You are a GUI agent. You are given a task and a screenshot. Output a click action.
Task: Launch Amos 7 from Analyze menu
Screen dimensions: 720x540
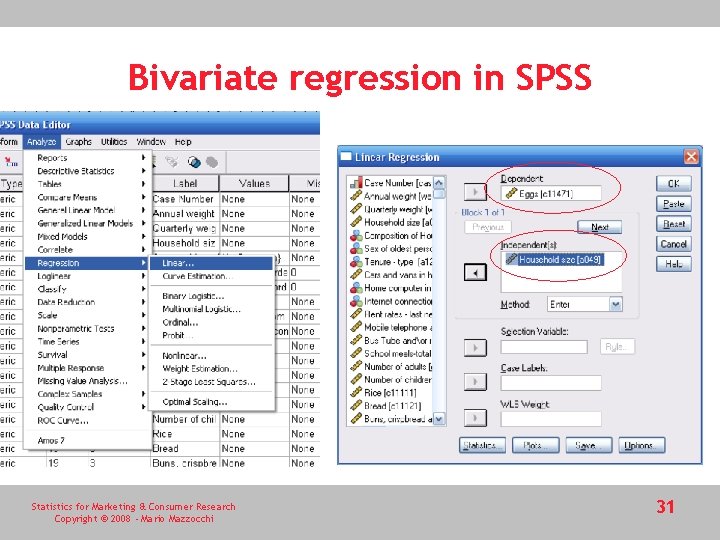(87, 440)
